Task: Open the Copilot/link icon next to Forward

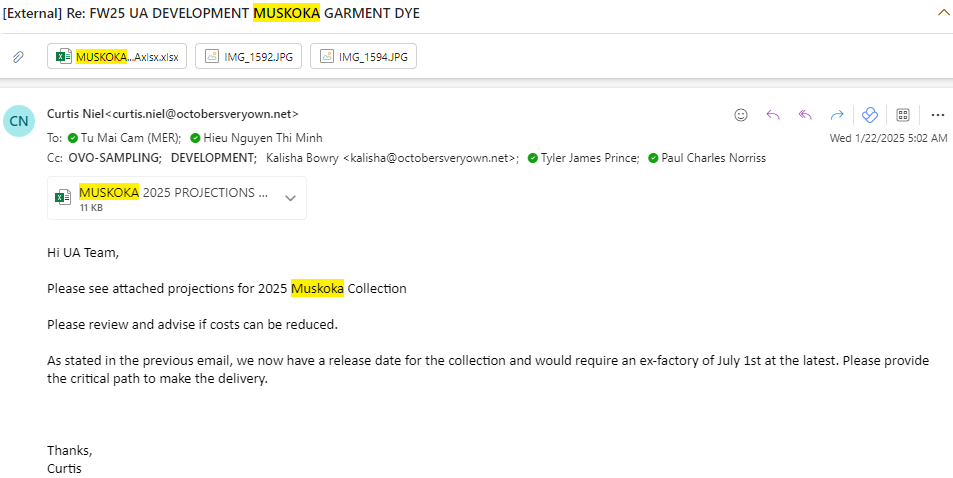Action: click(870, 115)
